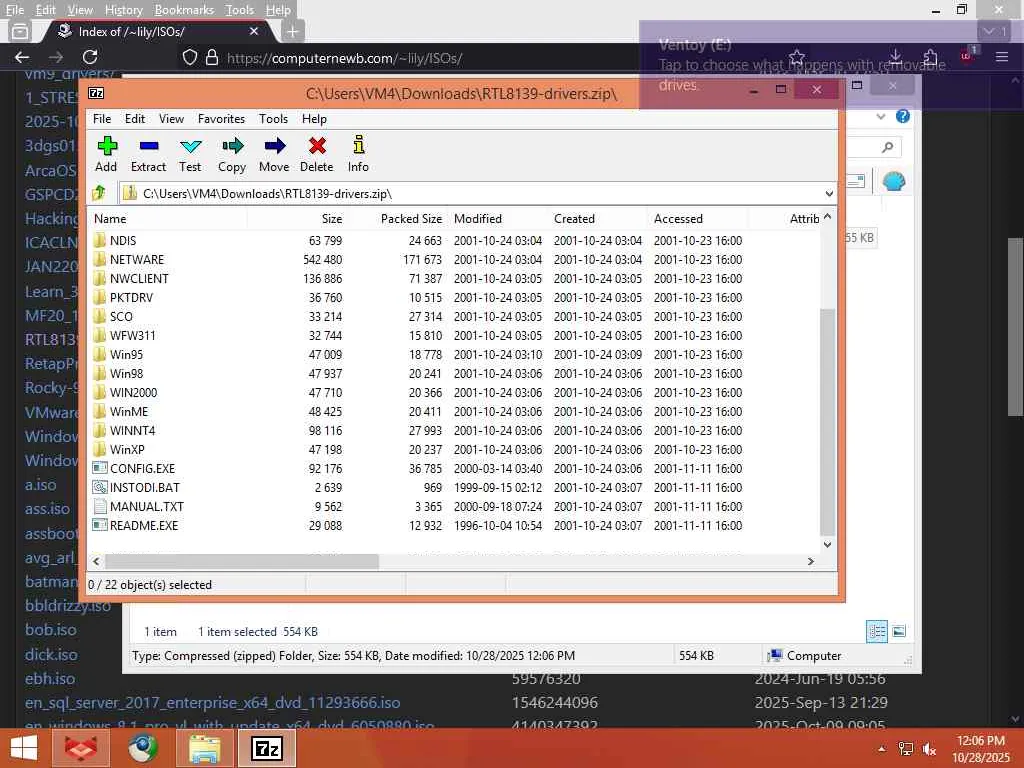The width and height of the screenshot is (1024, 768).
Task: Open the 7-Zip address path dropdown
Action: coord(829,193)
